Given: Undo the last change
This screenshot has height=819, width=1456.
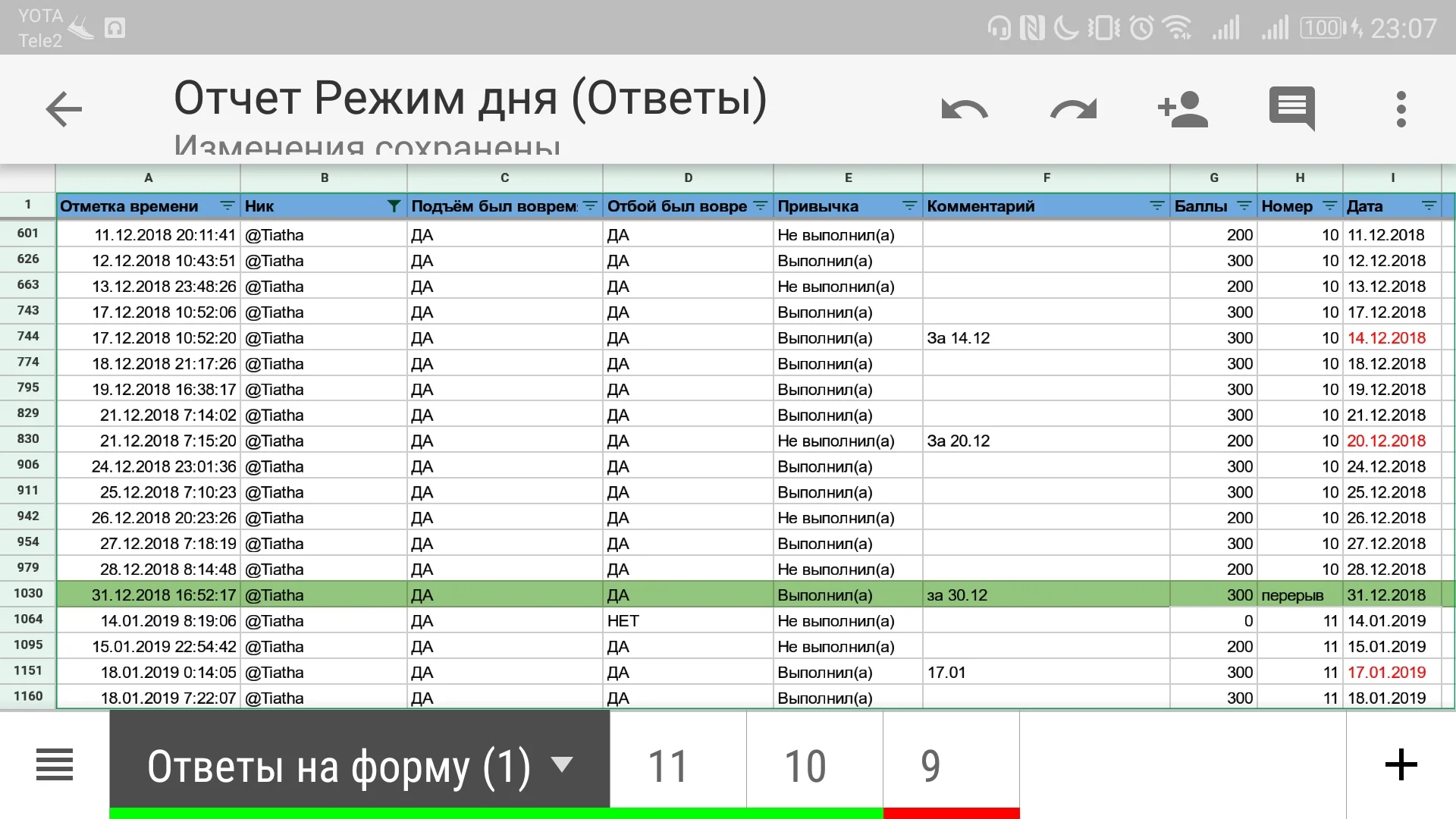Looking at the screenshot, I should (964, 108).
